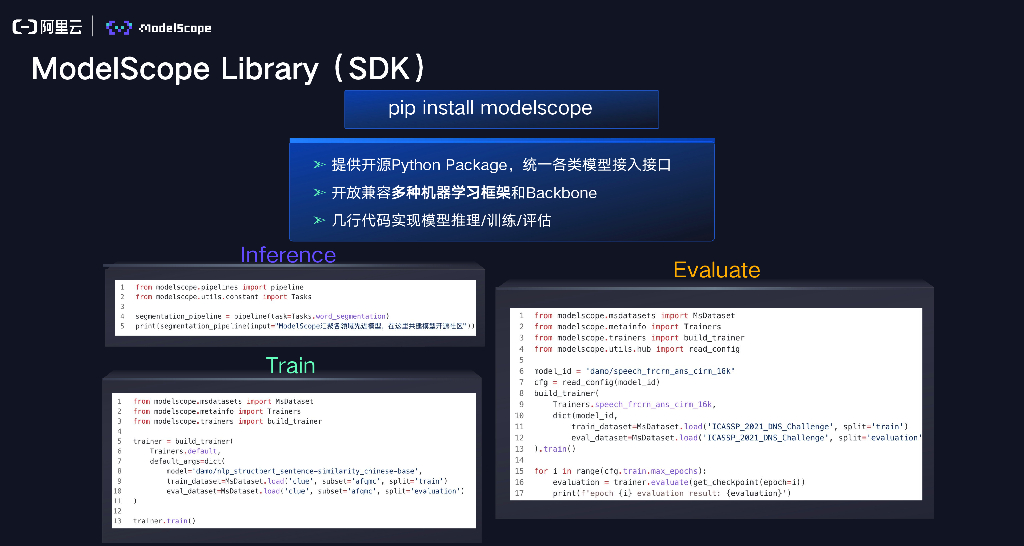Click the model='damo/nlp_structbert_sentence-similarity_chinese-base' line
1024x546 pixels.
(x=295, y=471)
